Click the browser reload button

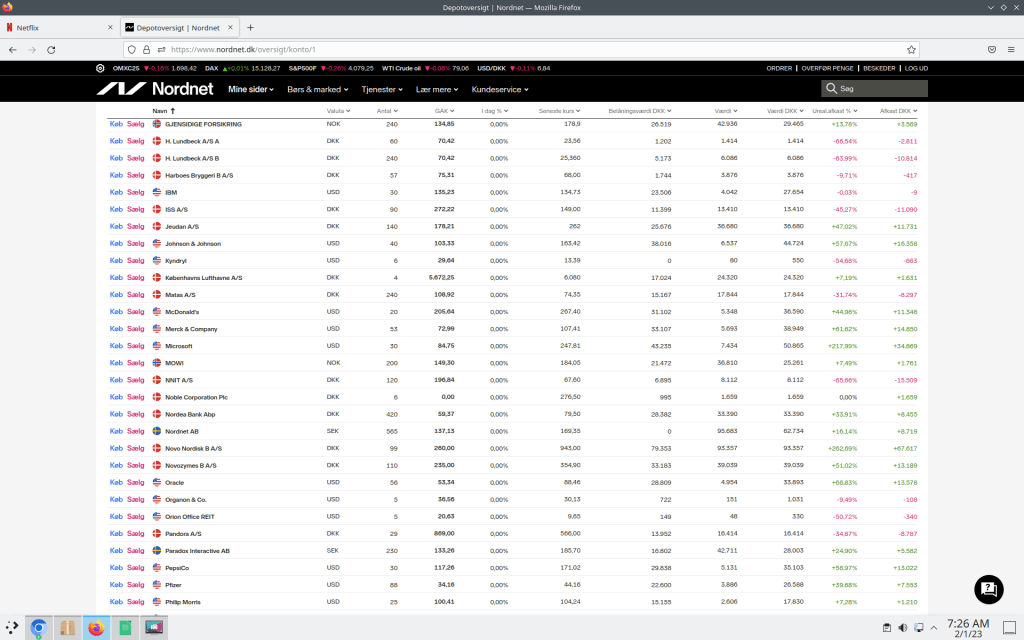point(51,49)
